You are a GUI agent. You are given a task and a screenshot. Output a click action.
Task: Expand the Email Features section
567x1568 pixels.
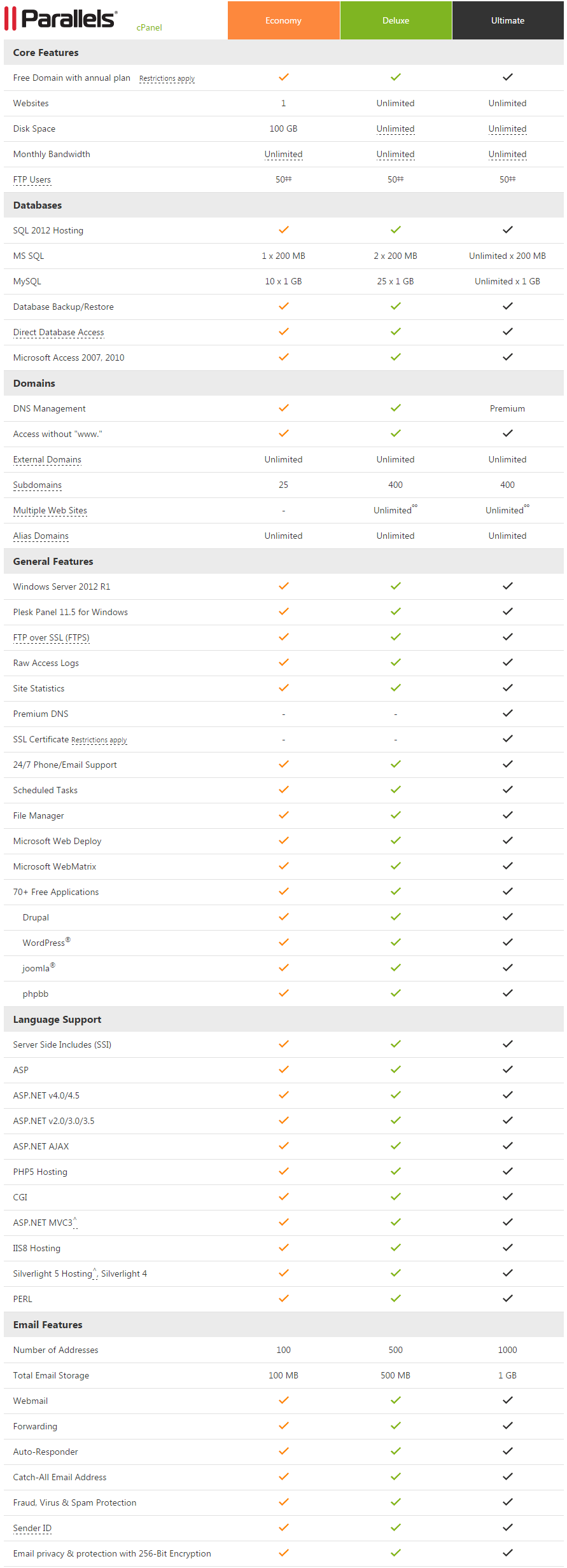47,1324
